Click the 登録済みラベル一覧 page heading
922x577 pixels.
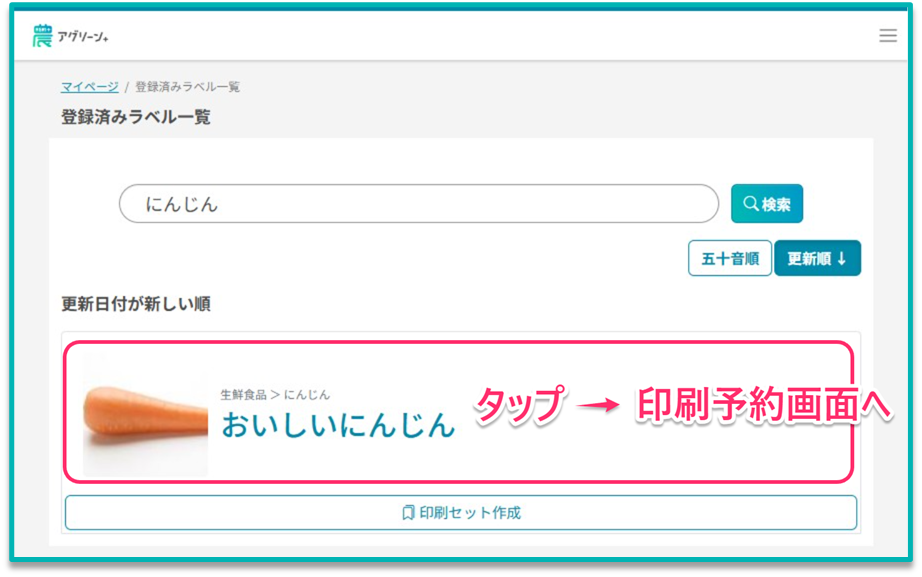(x=136, y=117)
